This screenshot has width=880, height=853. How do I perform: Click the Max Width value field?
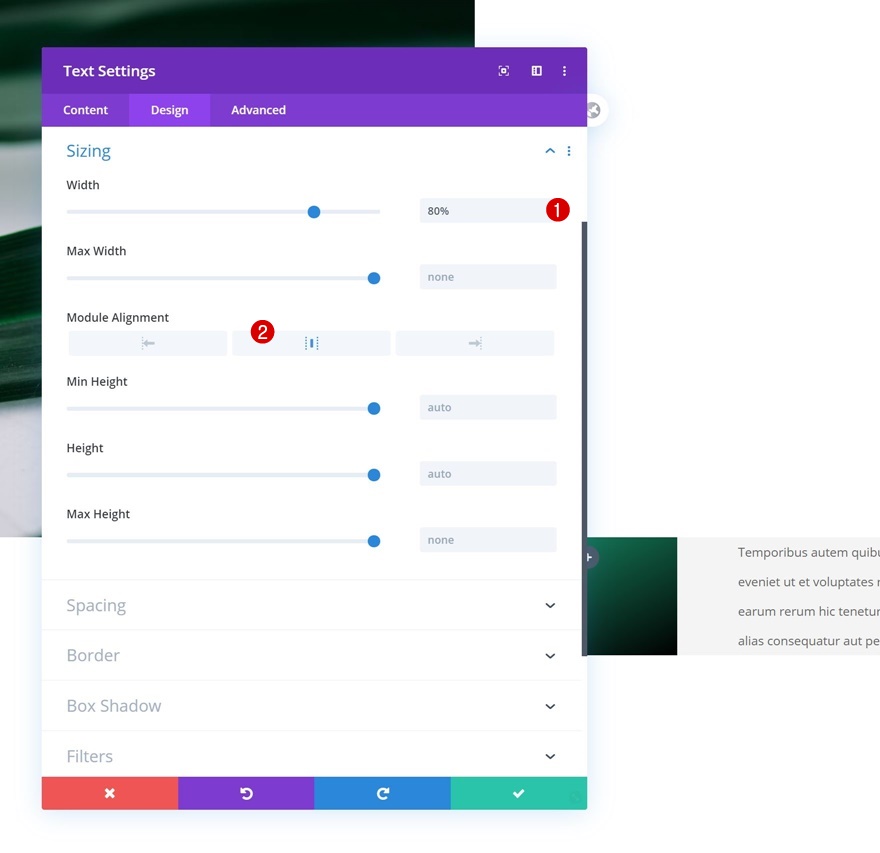click(x=488, y=277)
